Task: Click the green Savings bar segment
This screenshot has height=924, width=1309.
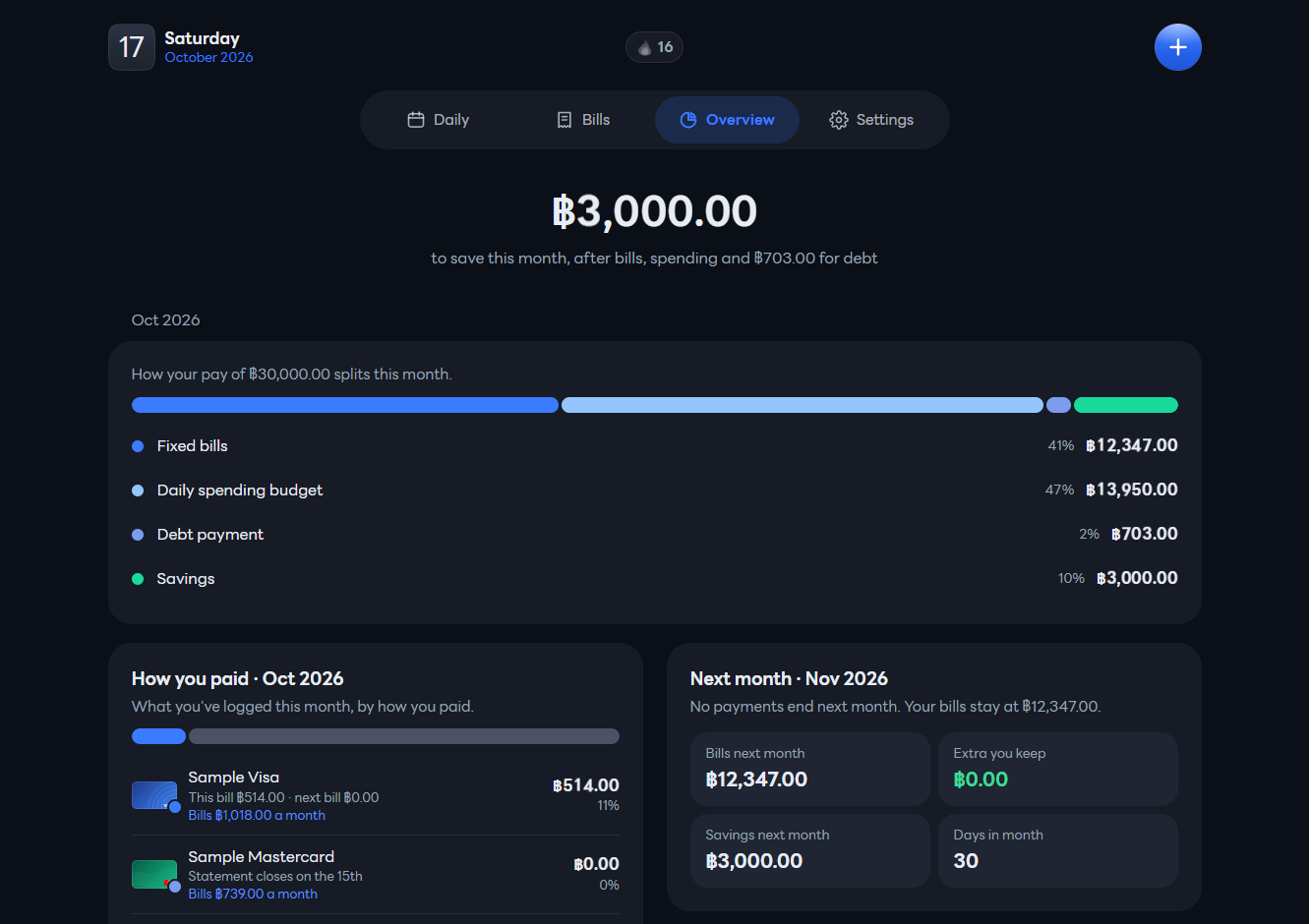Action: click(x=1126, y=405)
